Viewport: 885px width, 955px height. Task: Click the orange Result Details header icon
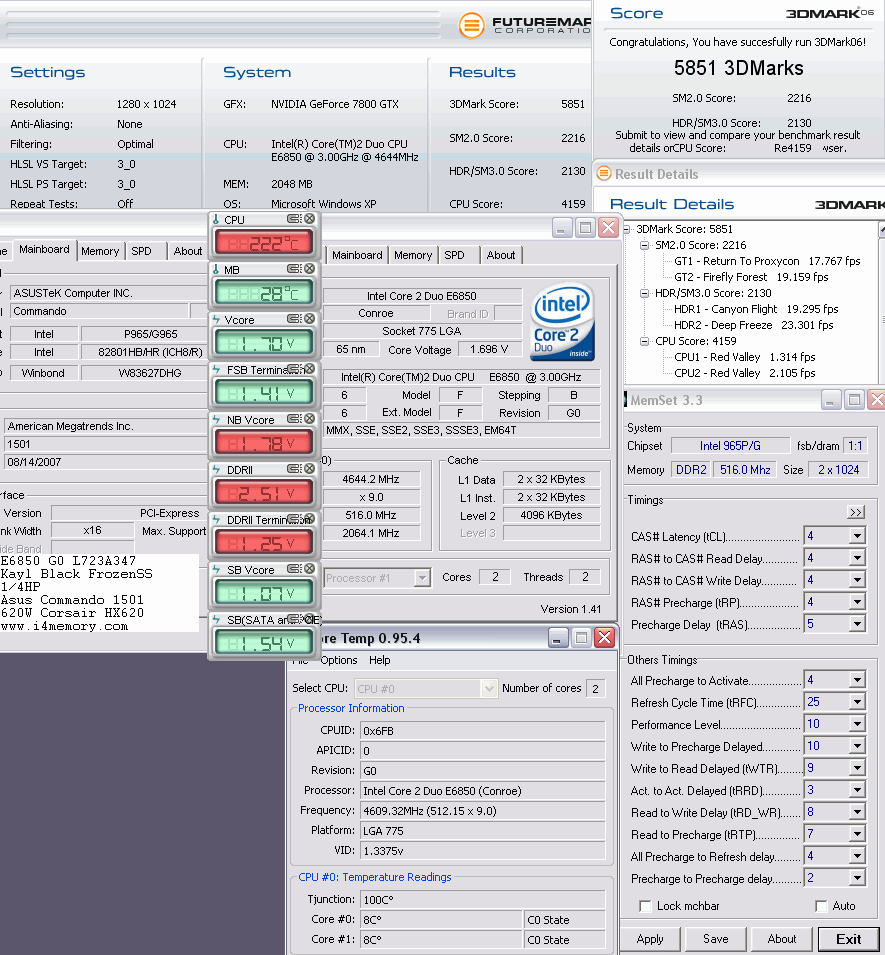pyautogui.click(x=603, y=174)
